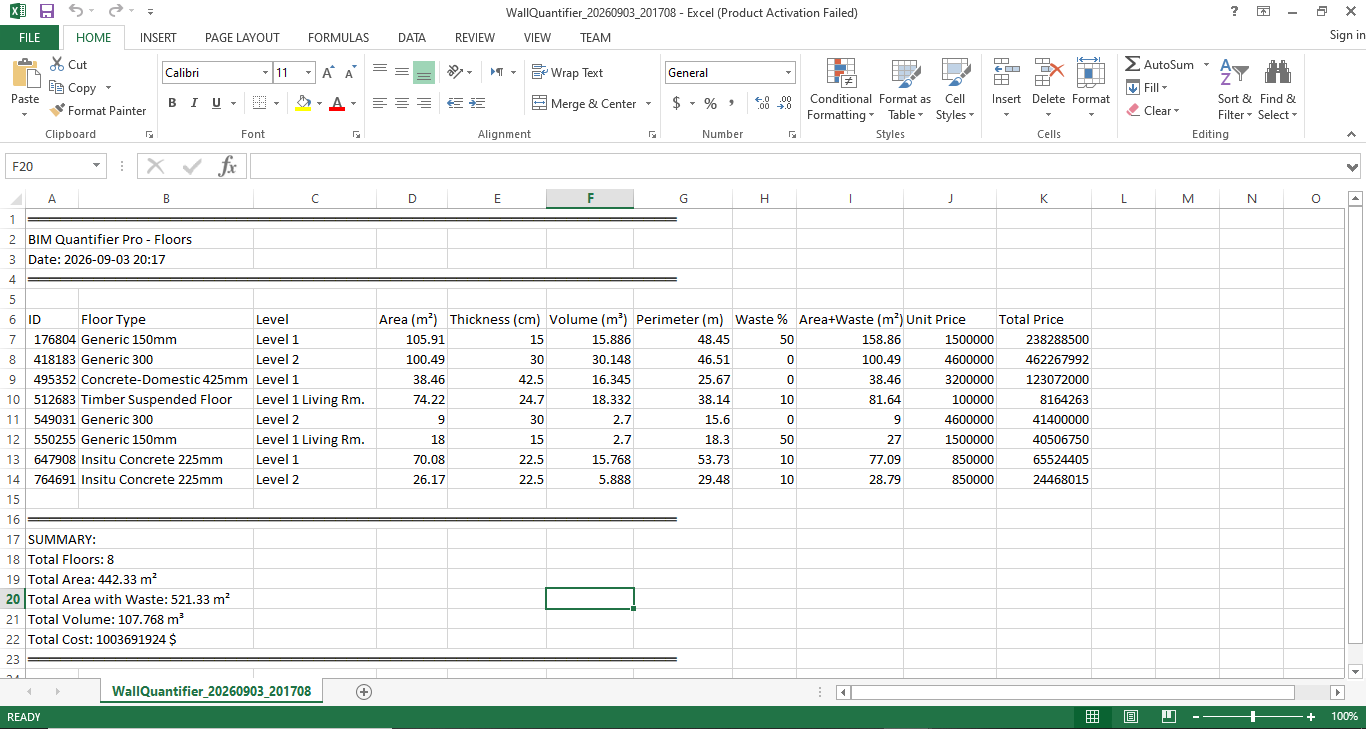Click the Insert cells icon
The height and width of the screenshot is (729, 1366).
click(1006, 73)
